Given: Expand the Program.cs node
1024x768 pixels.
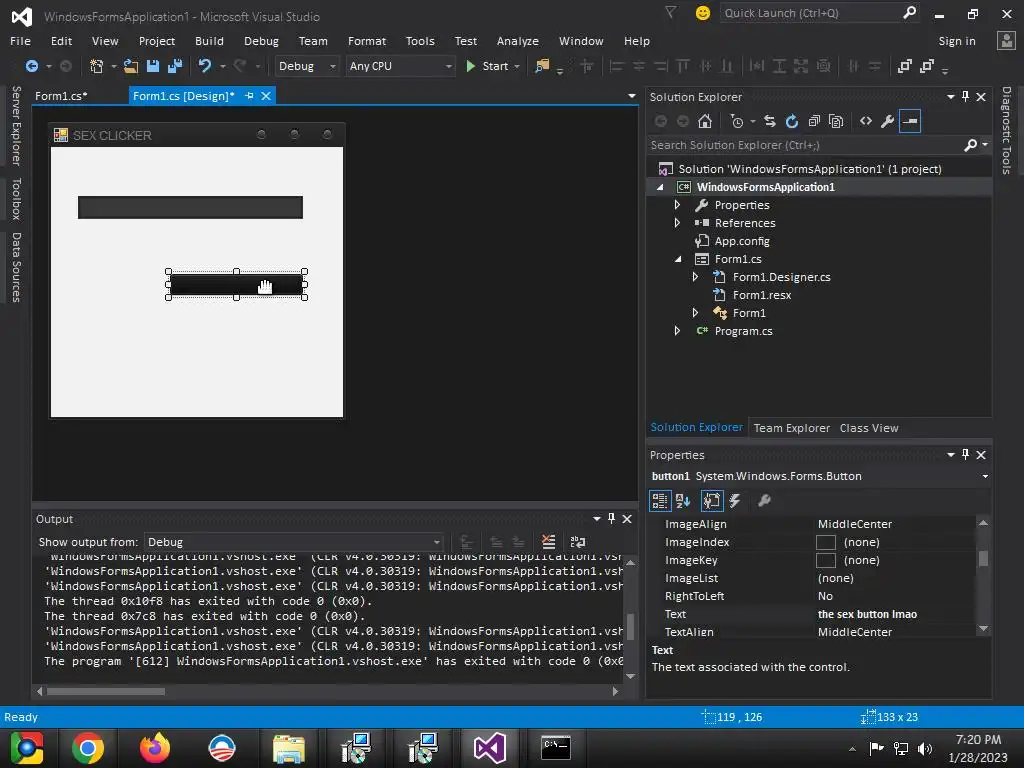Looking at the screenshot, I should (x=677, y=331).
